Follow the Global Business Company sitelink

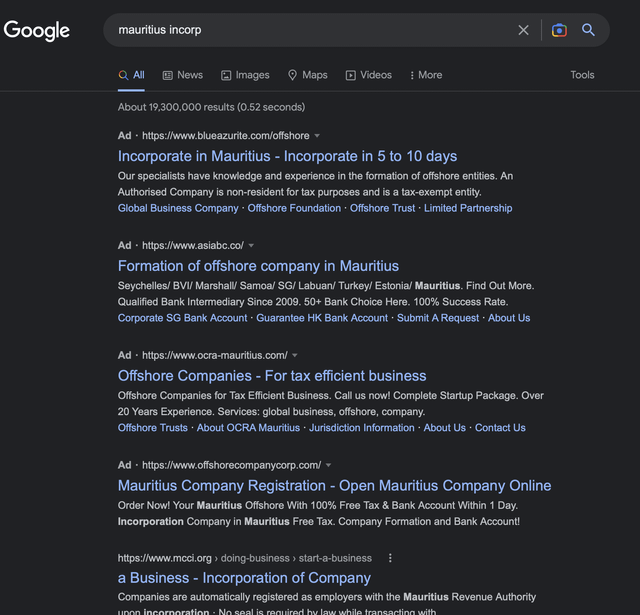(x=178, y=208)
